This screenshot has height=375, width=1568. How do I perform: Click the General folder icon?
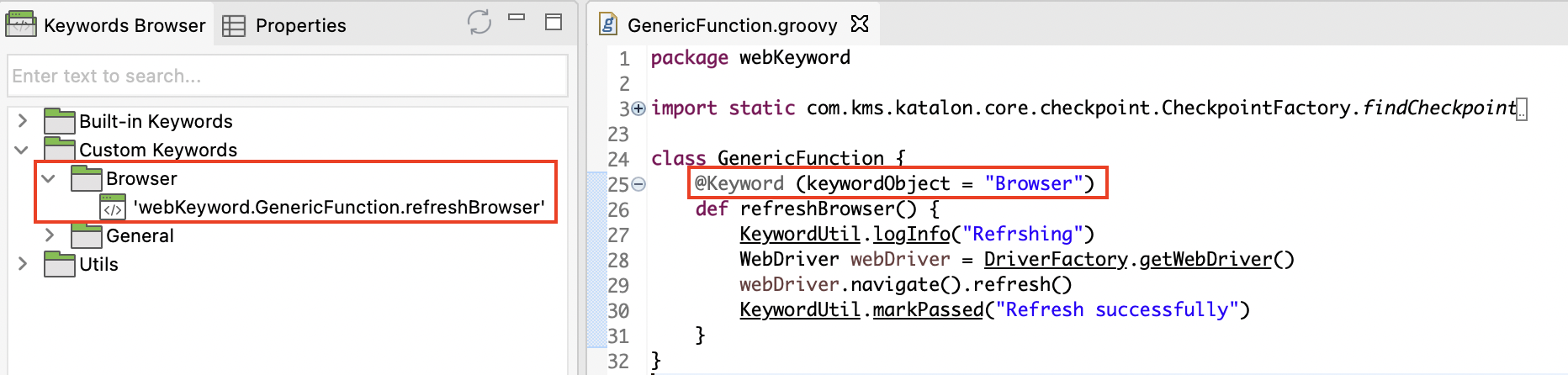[86, 235]
